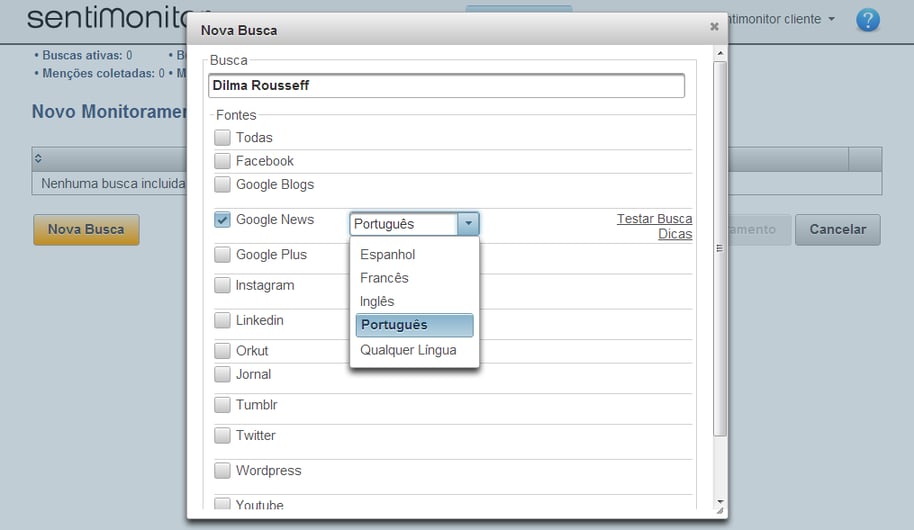Click the sentimonitor logo
The width and height of the screenshot is (914, 530).
[107, 17]
